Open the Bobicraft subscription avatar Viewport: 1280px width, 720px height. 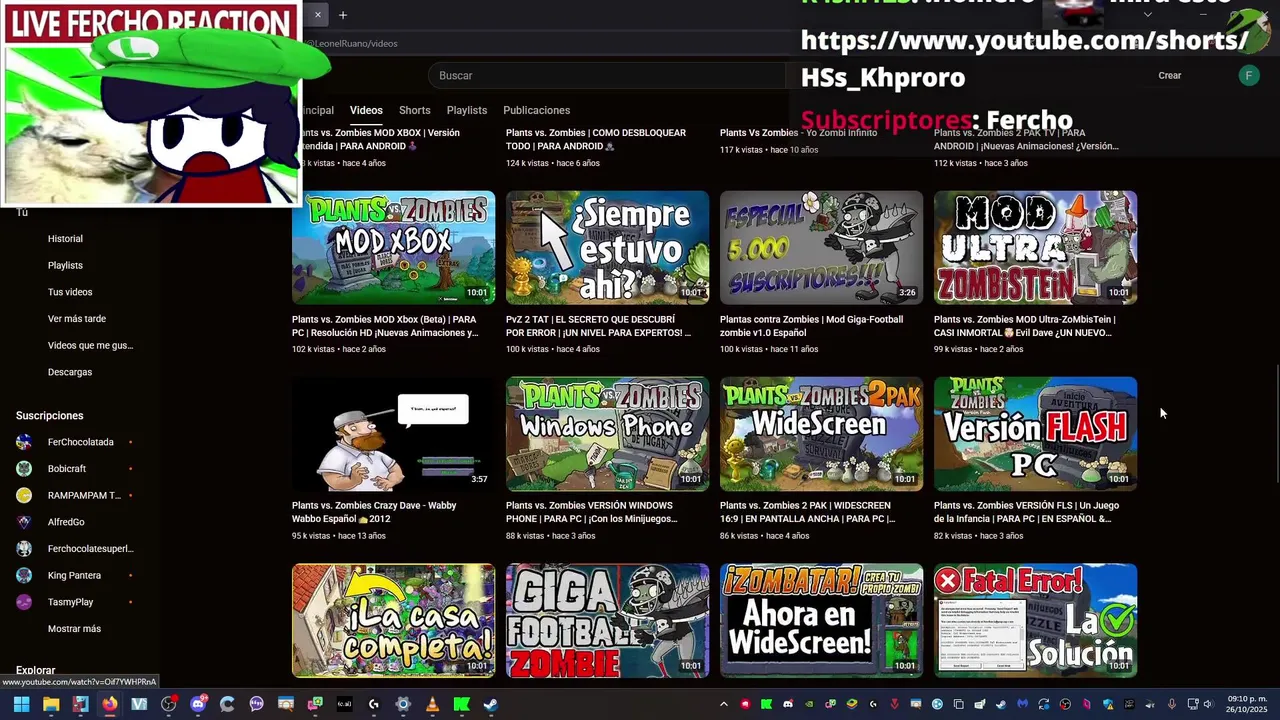point(24,469)
